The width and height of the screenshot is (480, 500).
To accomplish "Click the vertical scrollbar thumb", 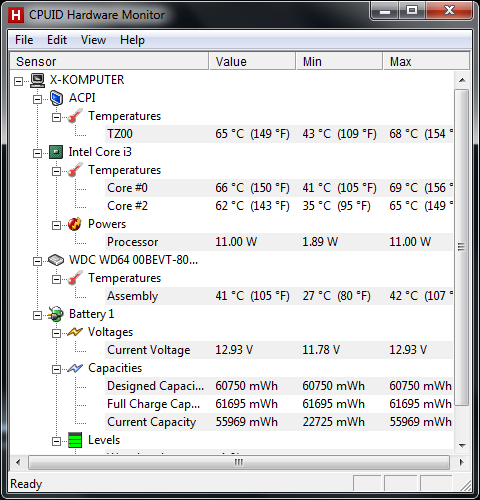I will (462, 247).
